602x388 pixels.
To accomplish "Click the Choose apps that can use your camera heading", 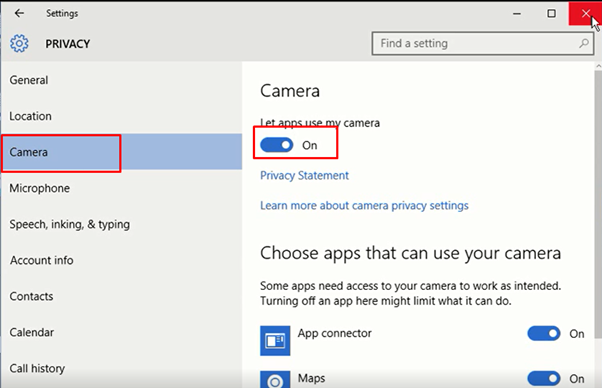I will [410, 253].
